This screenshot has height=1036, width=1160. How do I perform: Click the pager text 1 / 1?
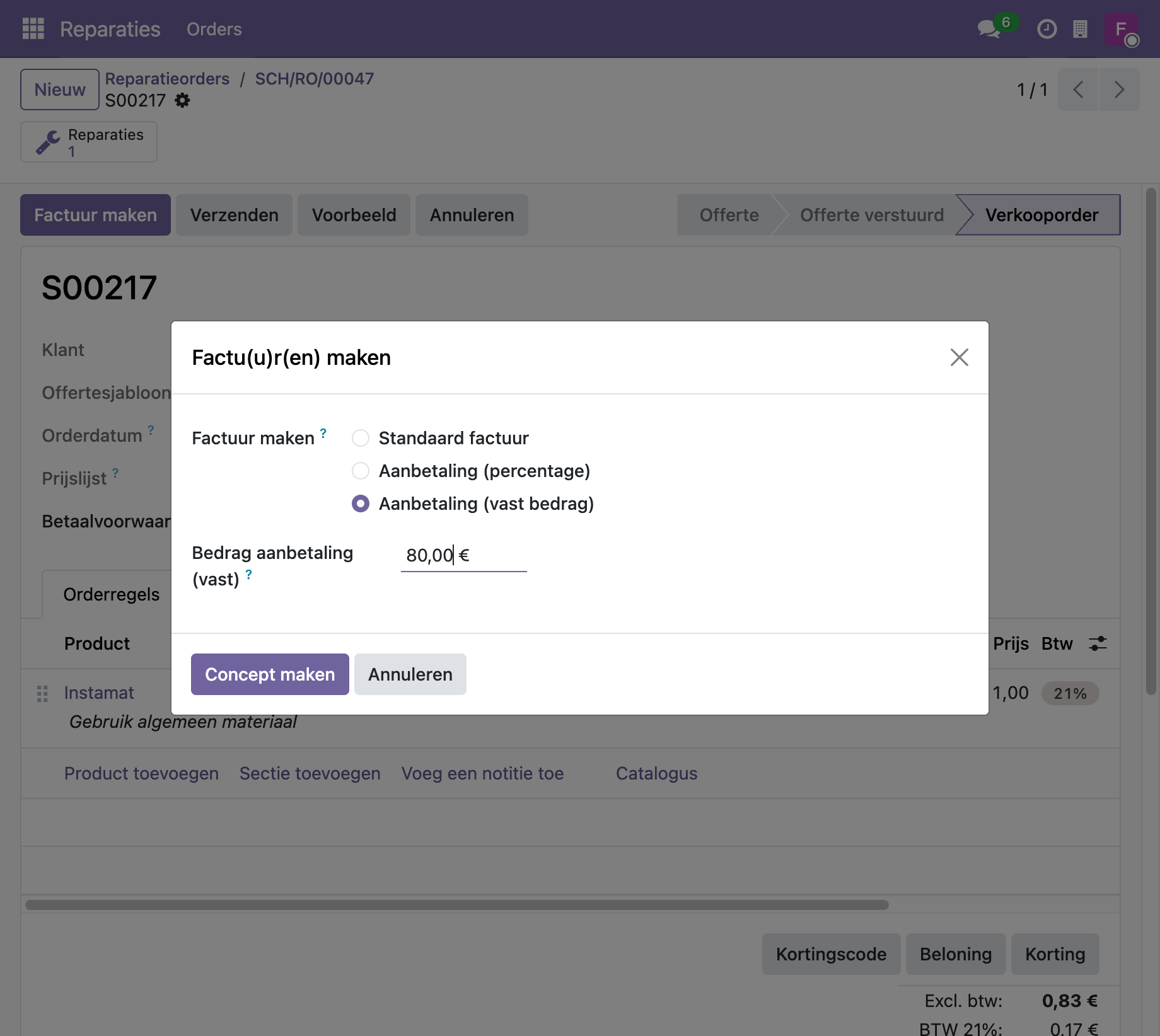(x=1032, y=89)
